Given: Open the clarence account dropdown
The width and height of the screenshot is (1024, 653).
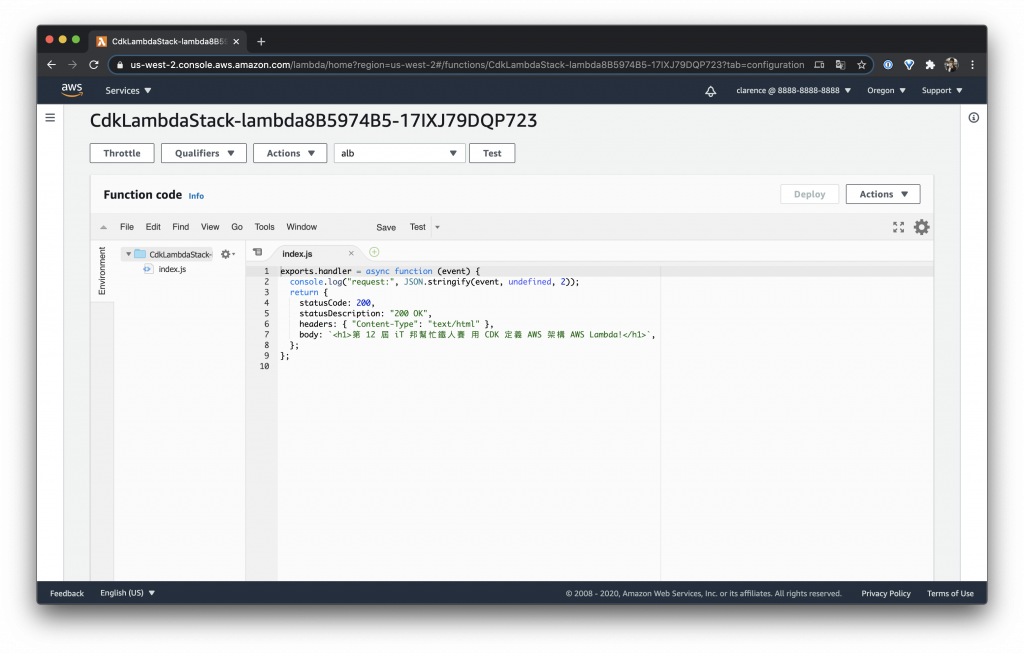Looking at the screenshot, I should pos(793,91).
